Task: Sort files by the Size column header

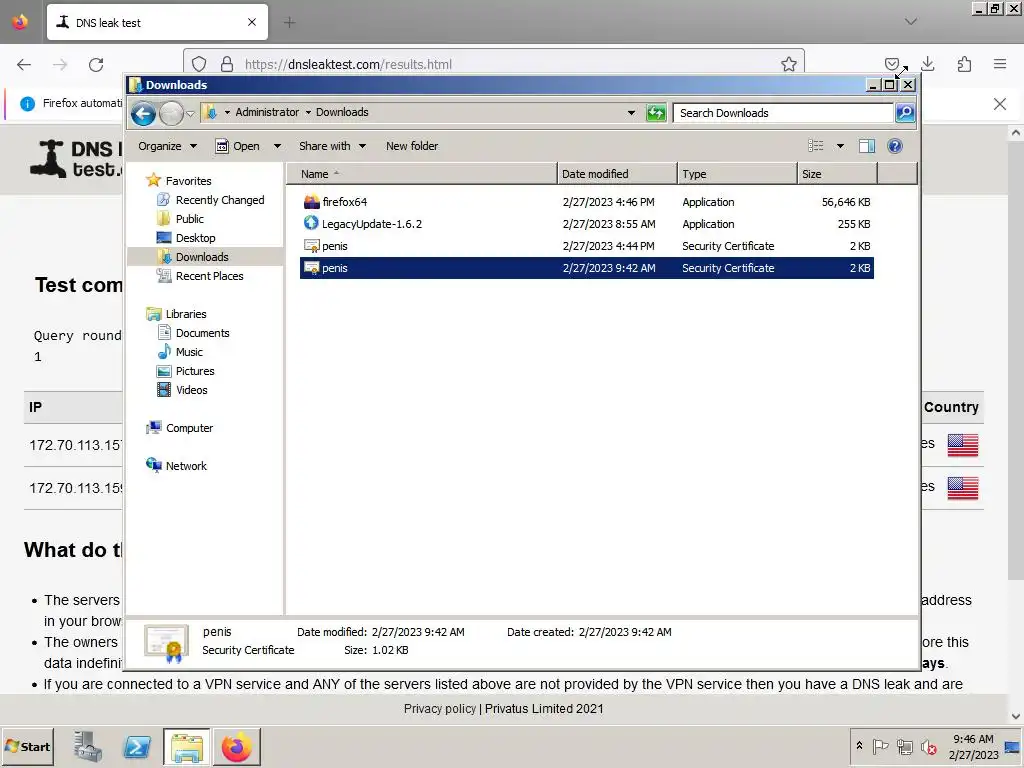Action: [x=837, y=174]
